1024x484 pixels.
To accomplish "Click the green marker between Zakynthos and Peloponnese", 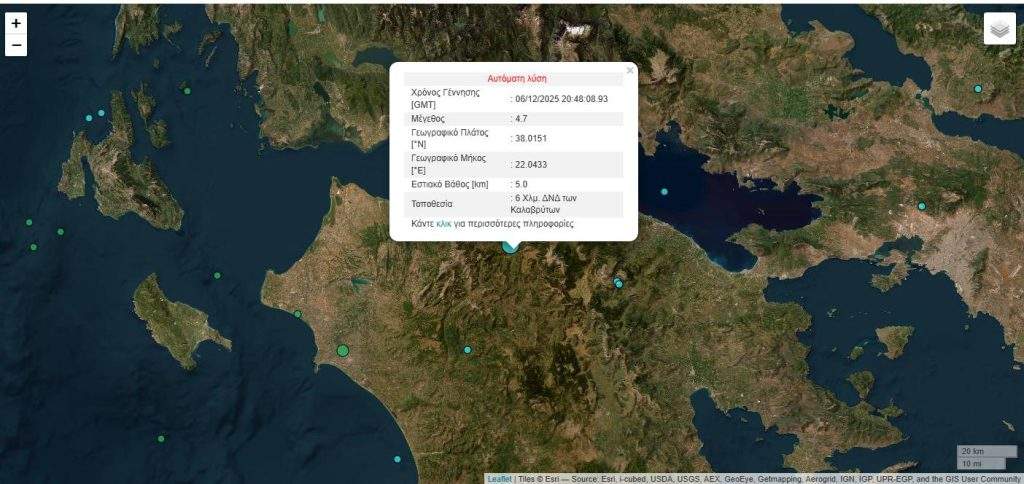I will coord(217,275).
